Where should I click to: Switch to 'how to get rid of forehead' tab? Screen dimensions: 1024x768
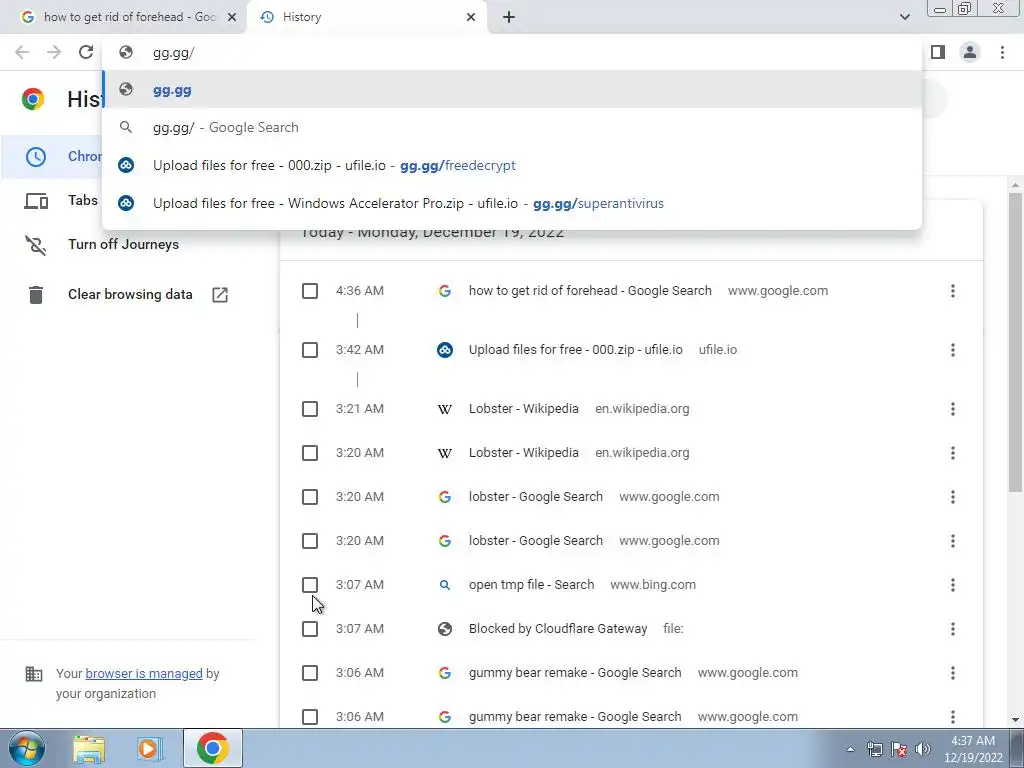pyautogui.click(x=129, y=17)
